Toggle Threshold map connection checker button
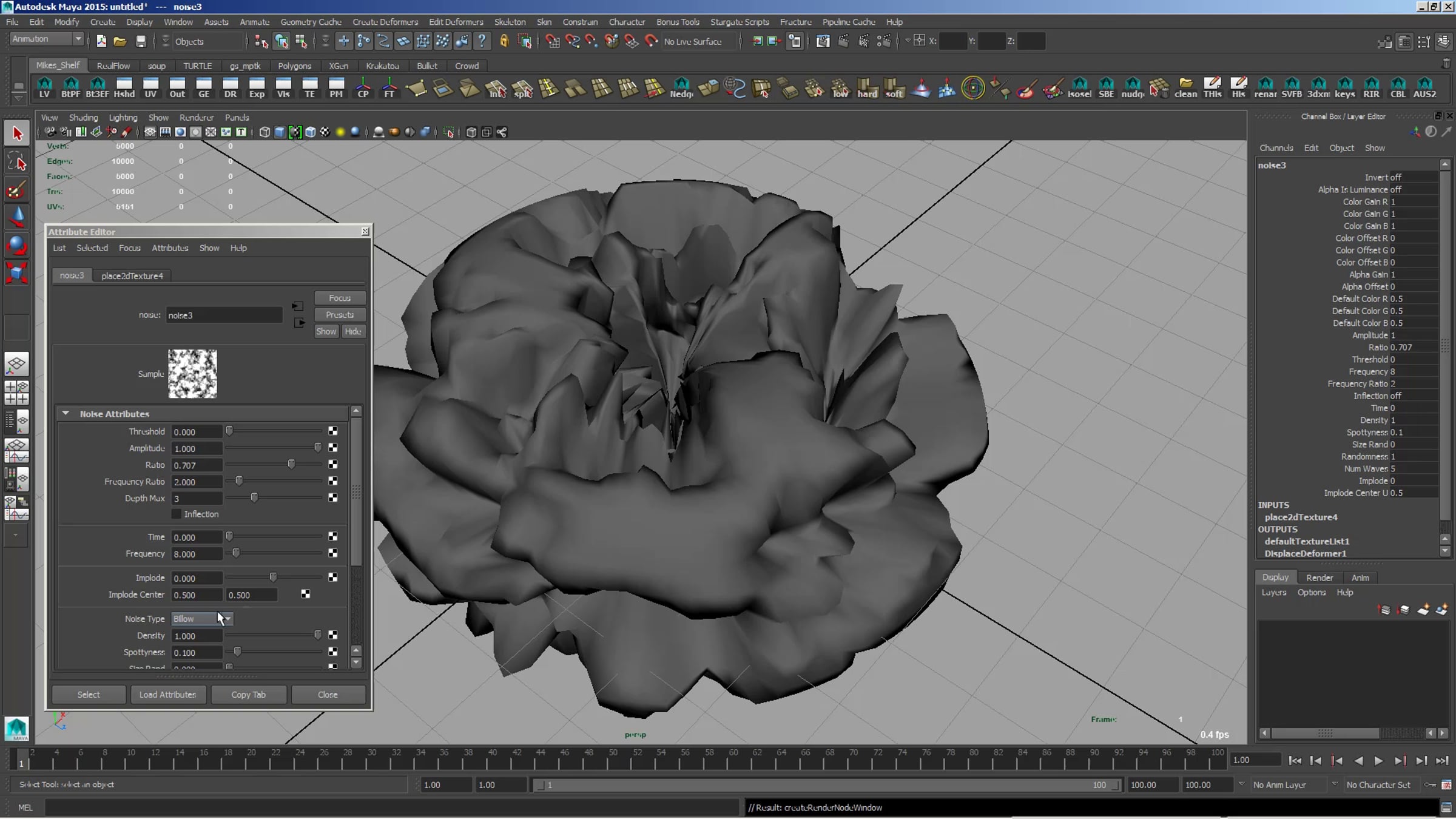 pyautogui.click(x=332, y=431)
